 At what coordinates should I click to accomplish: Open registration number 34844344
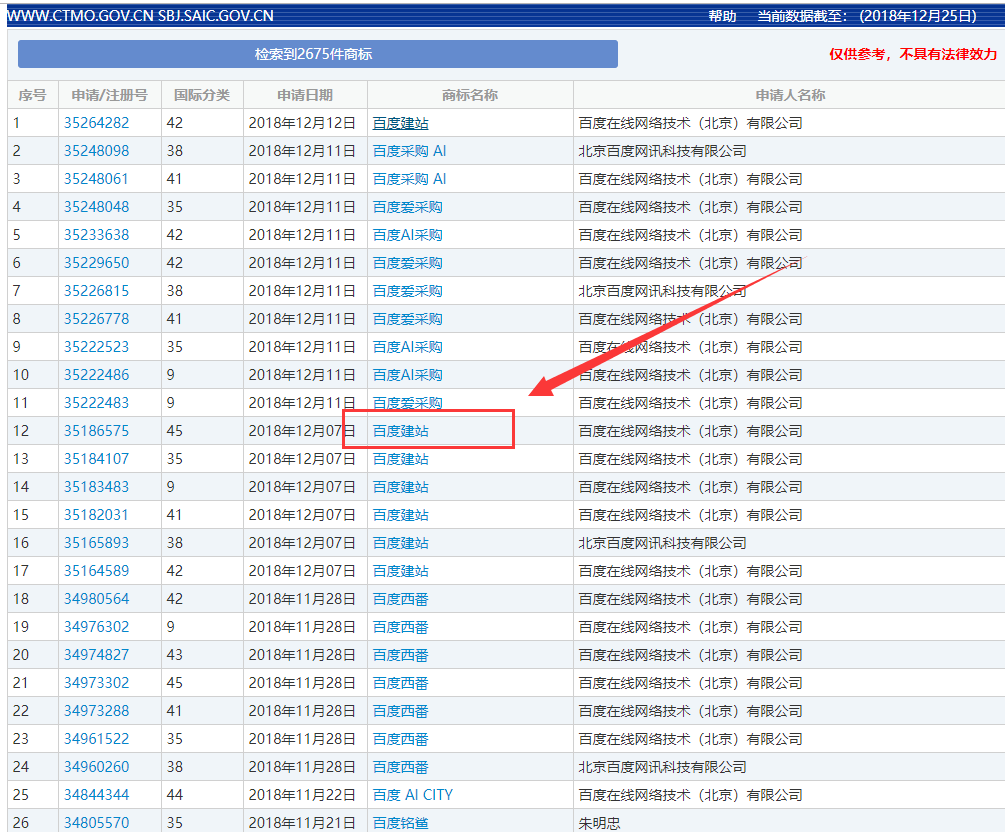coord(96,795)
